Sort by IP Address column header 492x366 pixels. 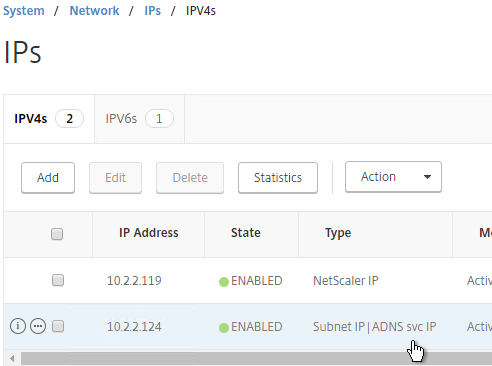(x=149, y=233)
